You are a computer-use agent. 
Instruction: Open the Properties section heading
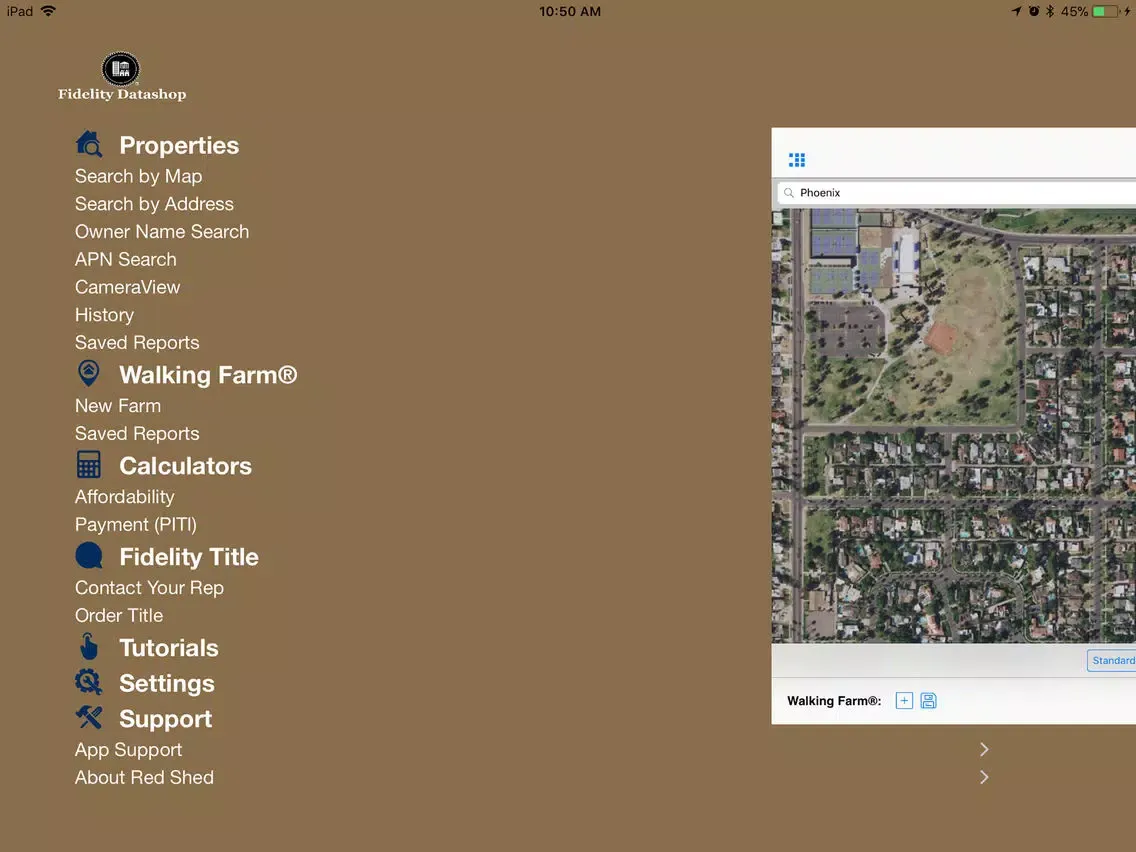(x=179, y=145)
